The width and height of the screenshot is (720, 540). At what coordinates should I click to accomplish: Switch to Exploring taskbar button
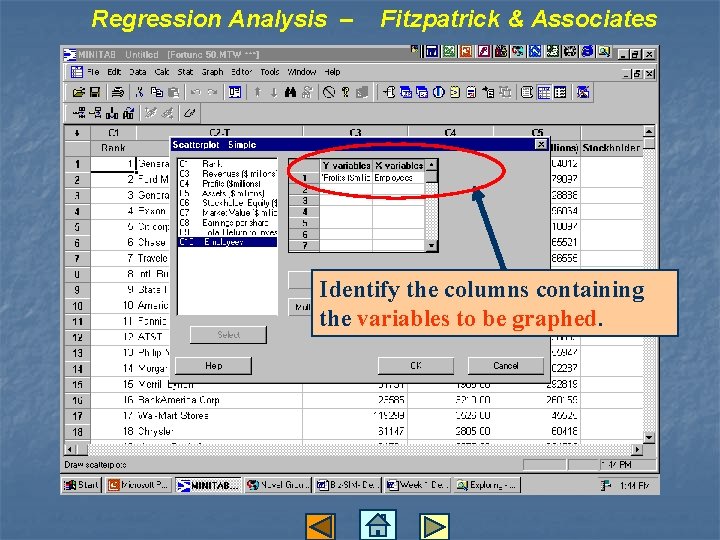pos(488,485)
